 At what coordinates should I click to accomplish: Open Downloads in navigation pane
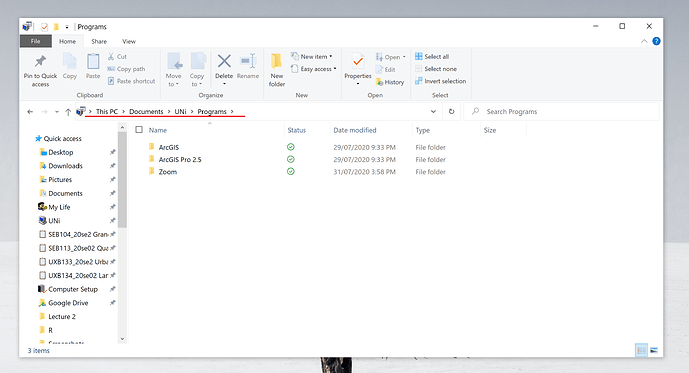pyautogui.click(x=65, y=166)
